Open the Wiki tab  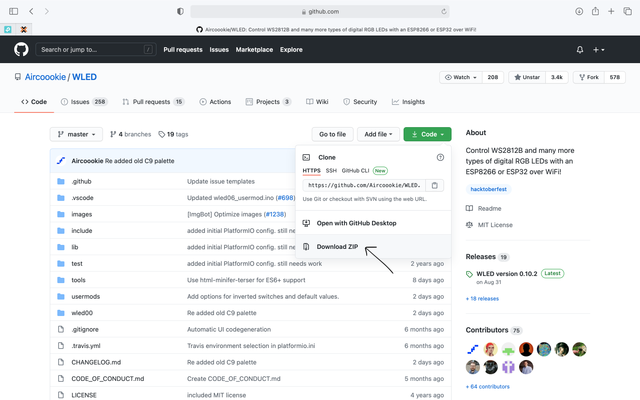coord(317,102)
